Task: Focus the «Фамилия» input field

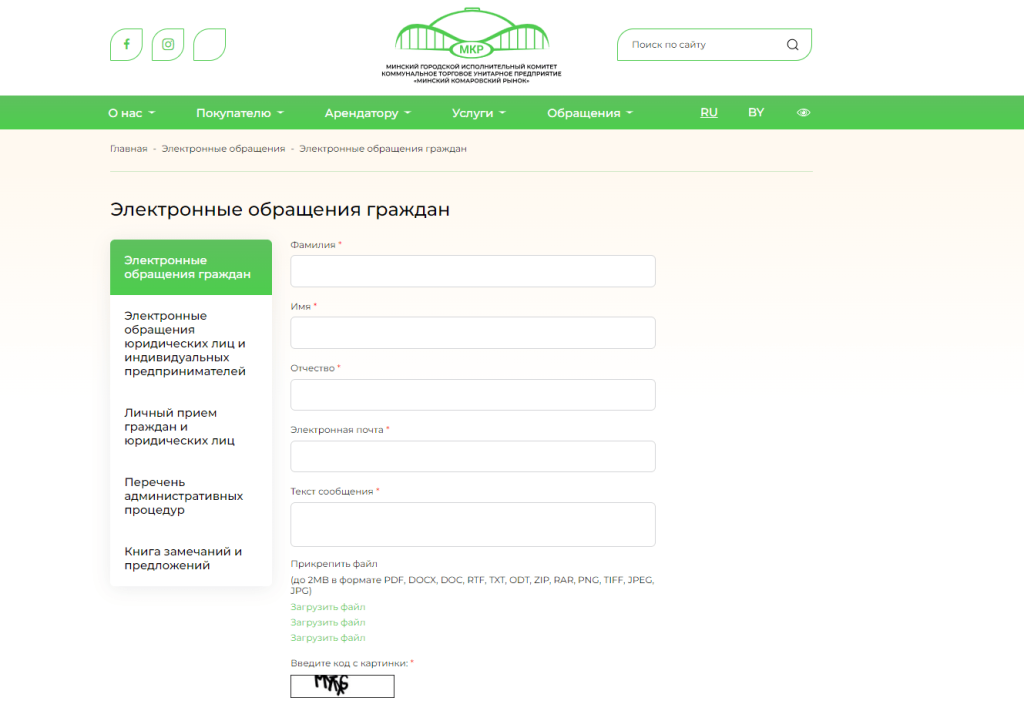Action: point(472,271)
